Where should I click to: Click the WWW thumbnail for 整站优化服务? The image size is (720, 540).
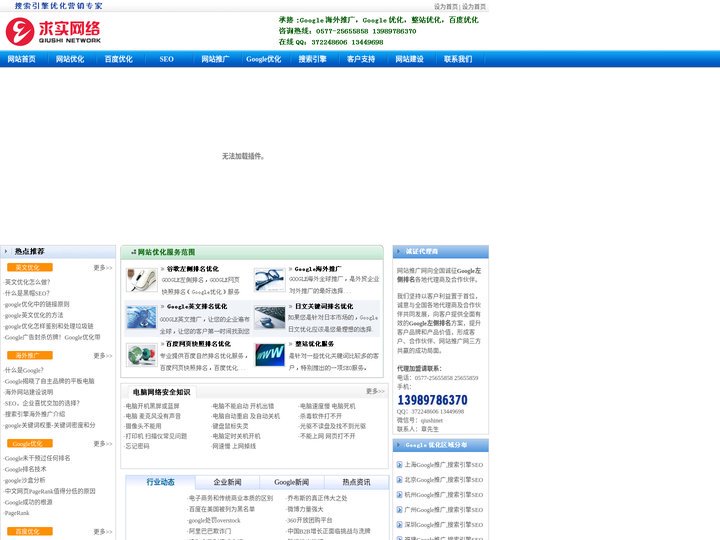click(x=269, y=355)
